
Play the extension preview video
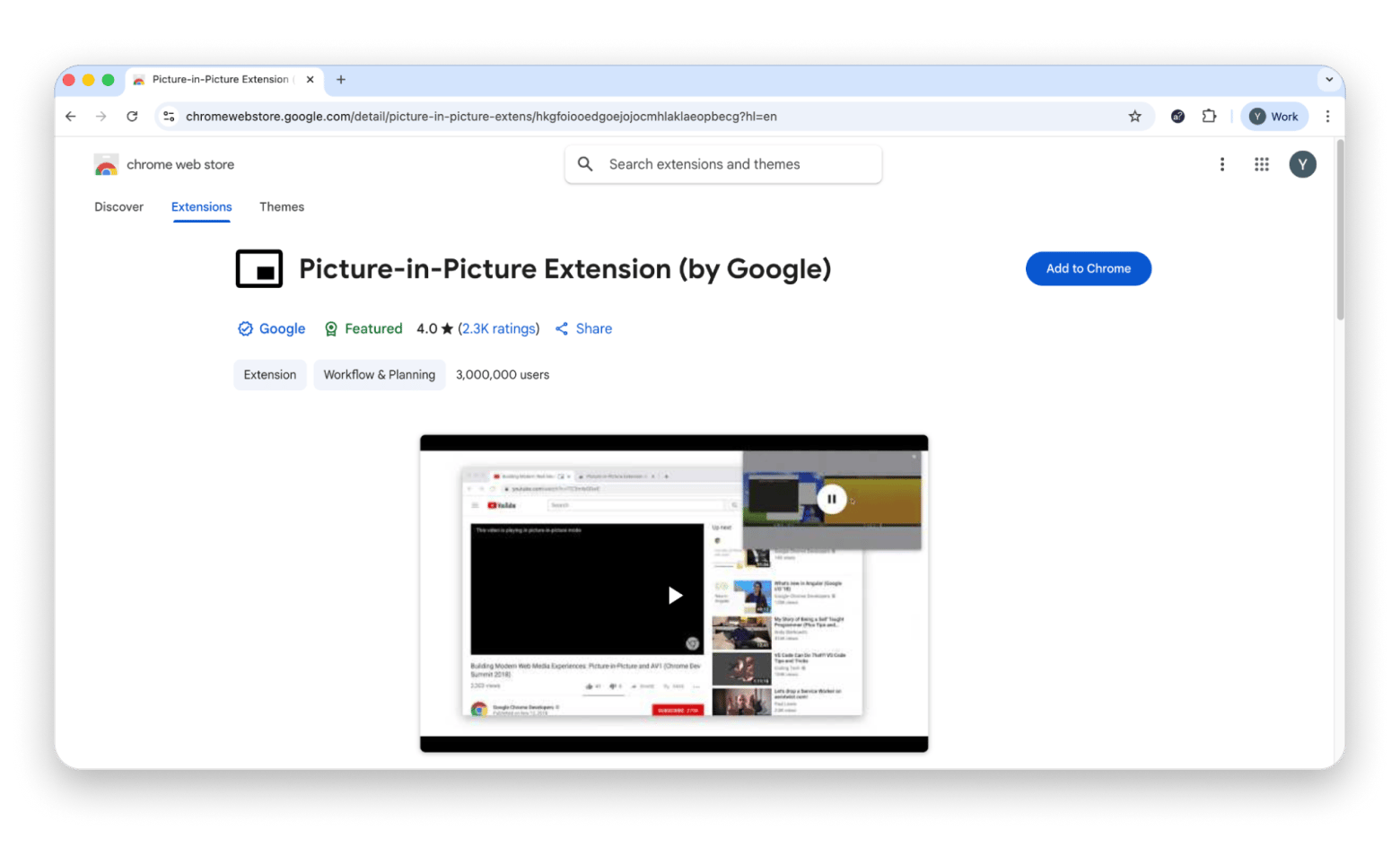pyautogui.click(x=675, y=595)
